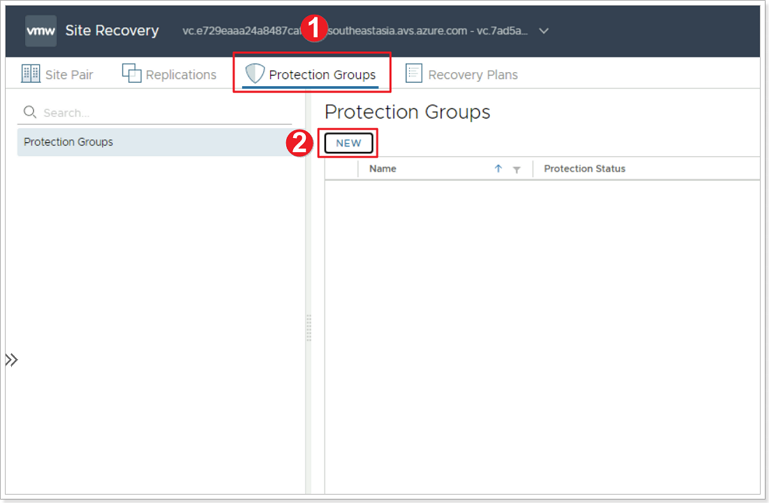Open the Name column filter icon
The height and width of the screenshot is (503, 769).
point(516,170)
